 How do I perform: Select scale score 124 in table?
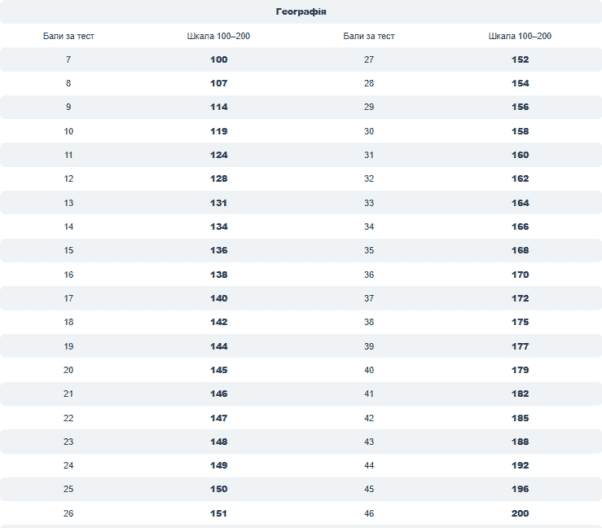tap(219, 155)
